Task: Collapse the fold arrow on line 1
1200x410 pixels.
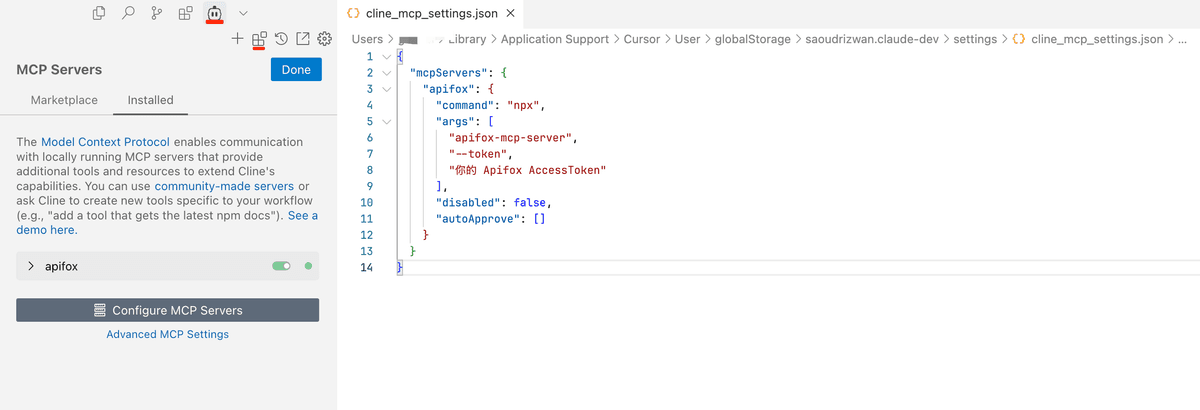Action: pos(387,57)
